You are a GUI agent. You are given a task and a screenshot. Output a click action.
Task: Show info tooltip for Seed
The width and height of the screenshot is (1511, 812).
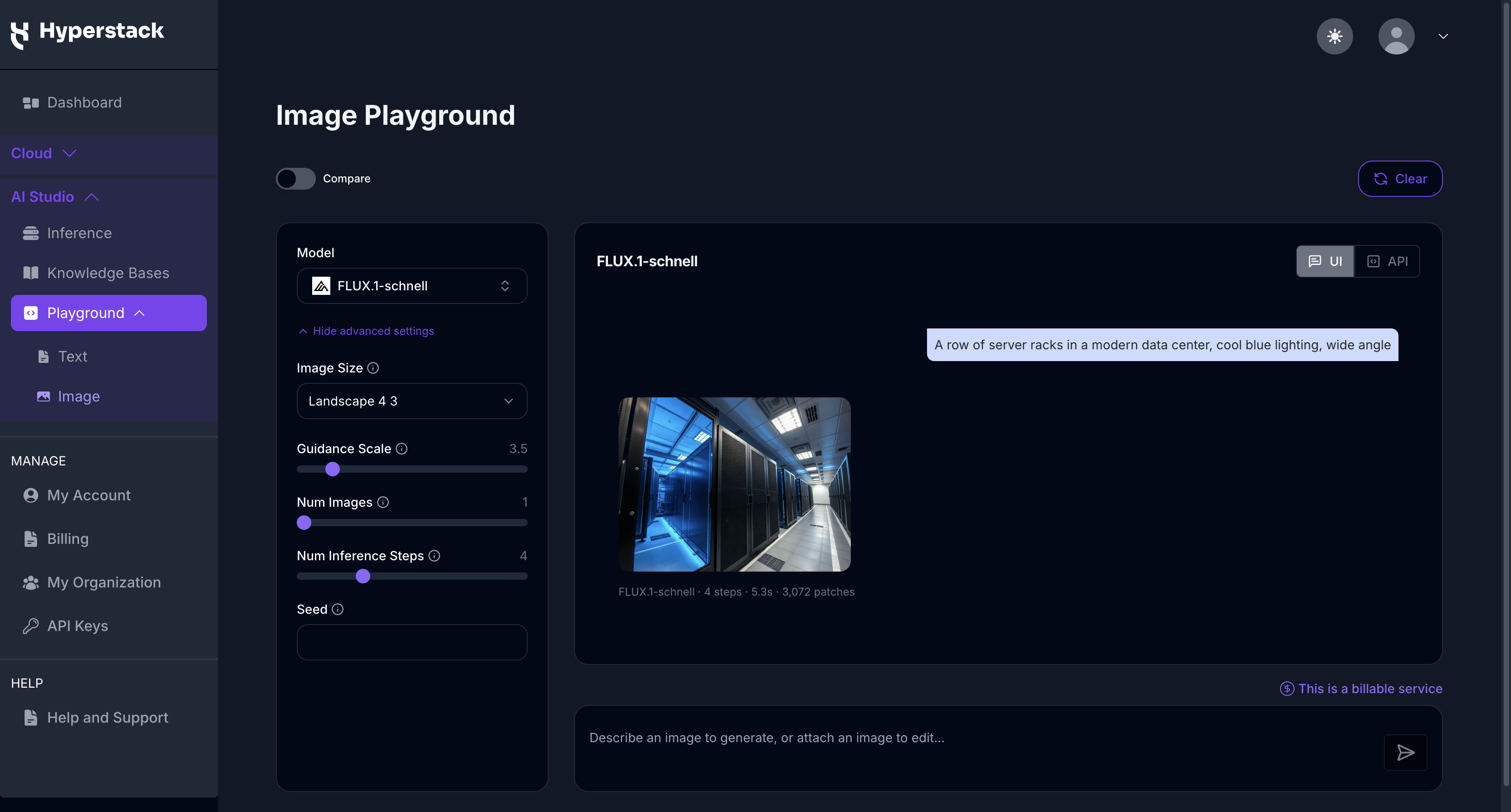(x=337, y=609)
